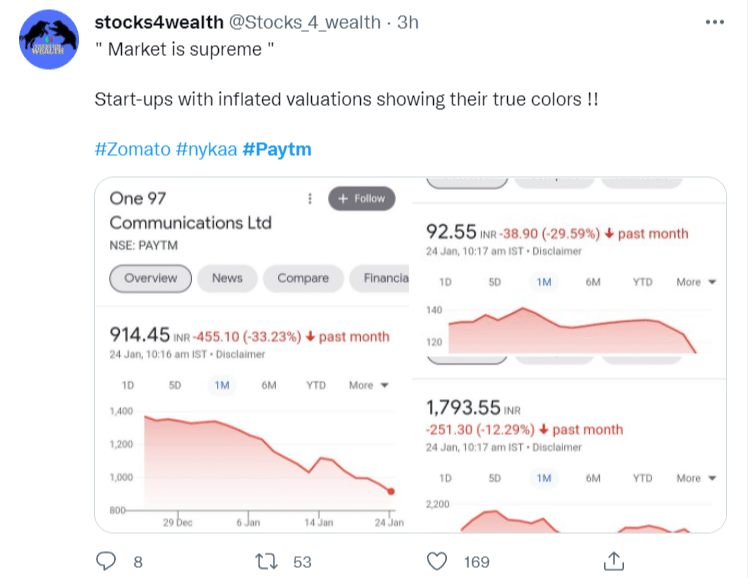Open the tweet's three-dot more menu
Screen dimensions: 756x578
point(714,22)
